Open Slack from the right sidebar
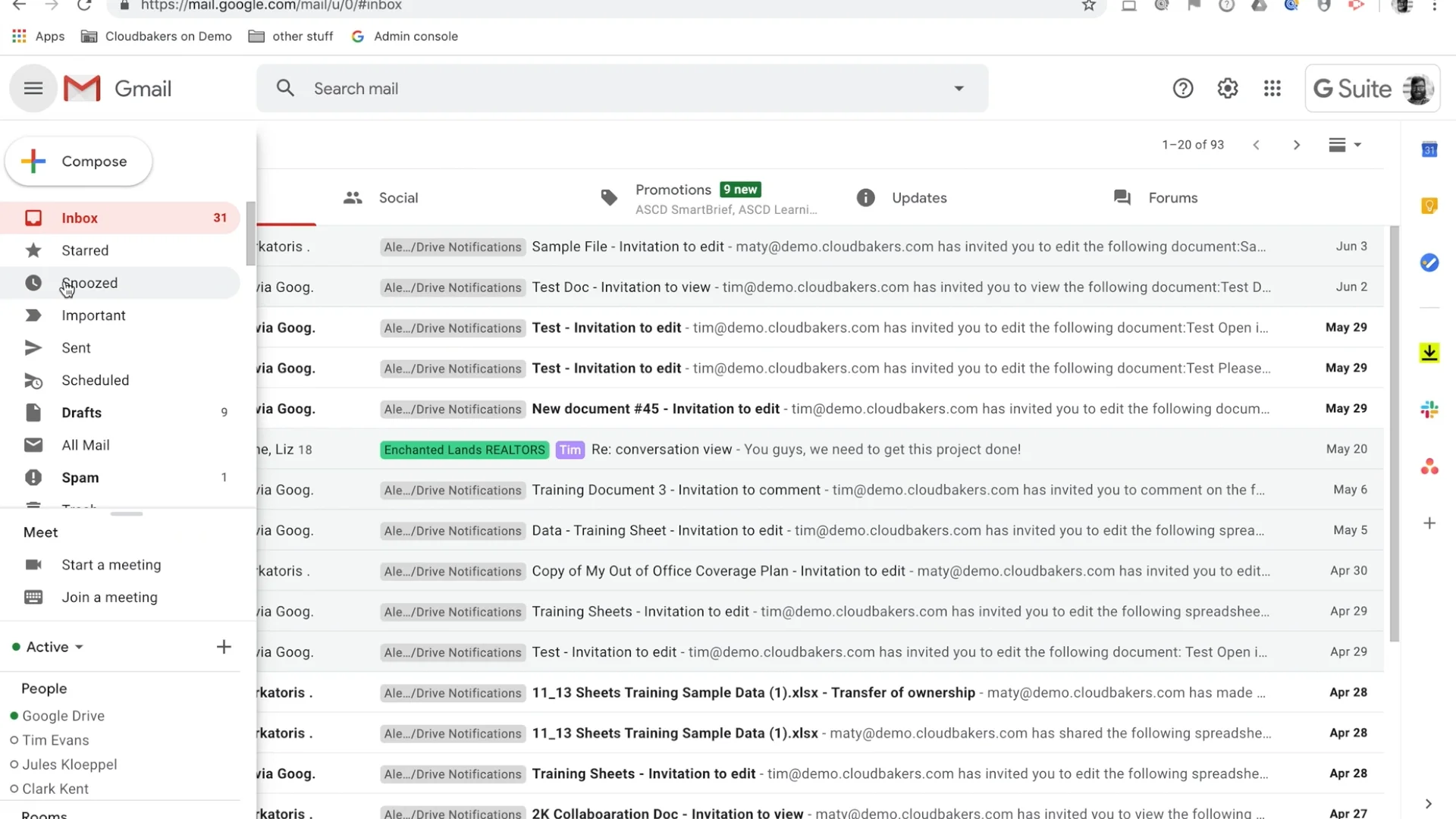Viewport: 1456px width, 819px height. pyautogui.click(x=1429, y=409)
